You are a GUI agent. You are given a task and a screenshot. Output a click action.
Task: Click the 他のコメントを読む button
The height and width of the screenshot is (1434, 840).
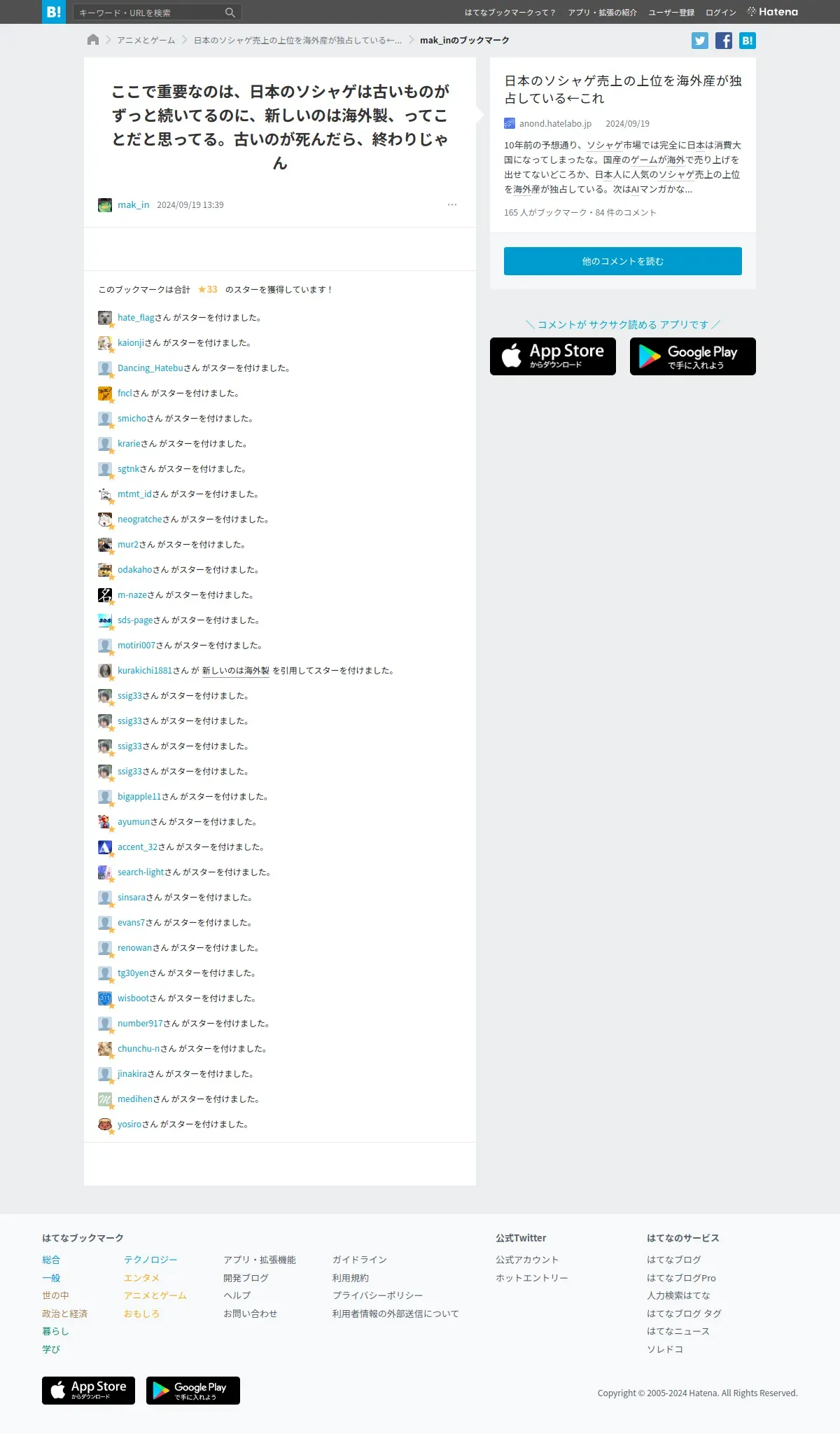(x=623, y=261)
